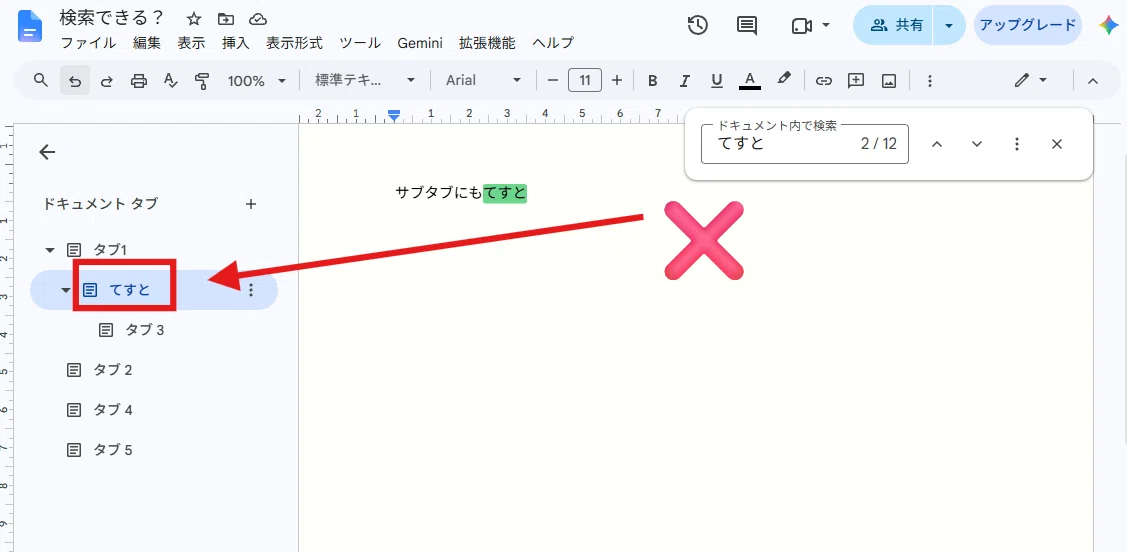Add a comment from toolbar
The image size is (1127, 552).
coord(856,80)
